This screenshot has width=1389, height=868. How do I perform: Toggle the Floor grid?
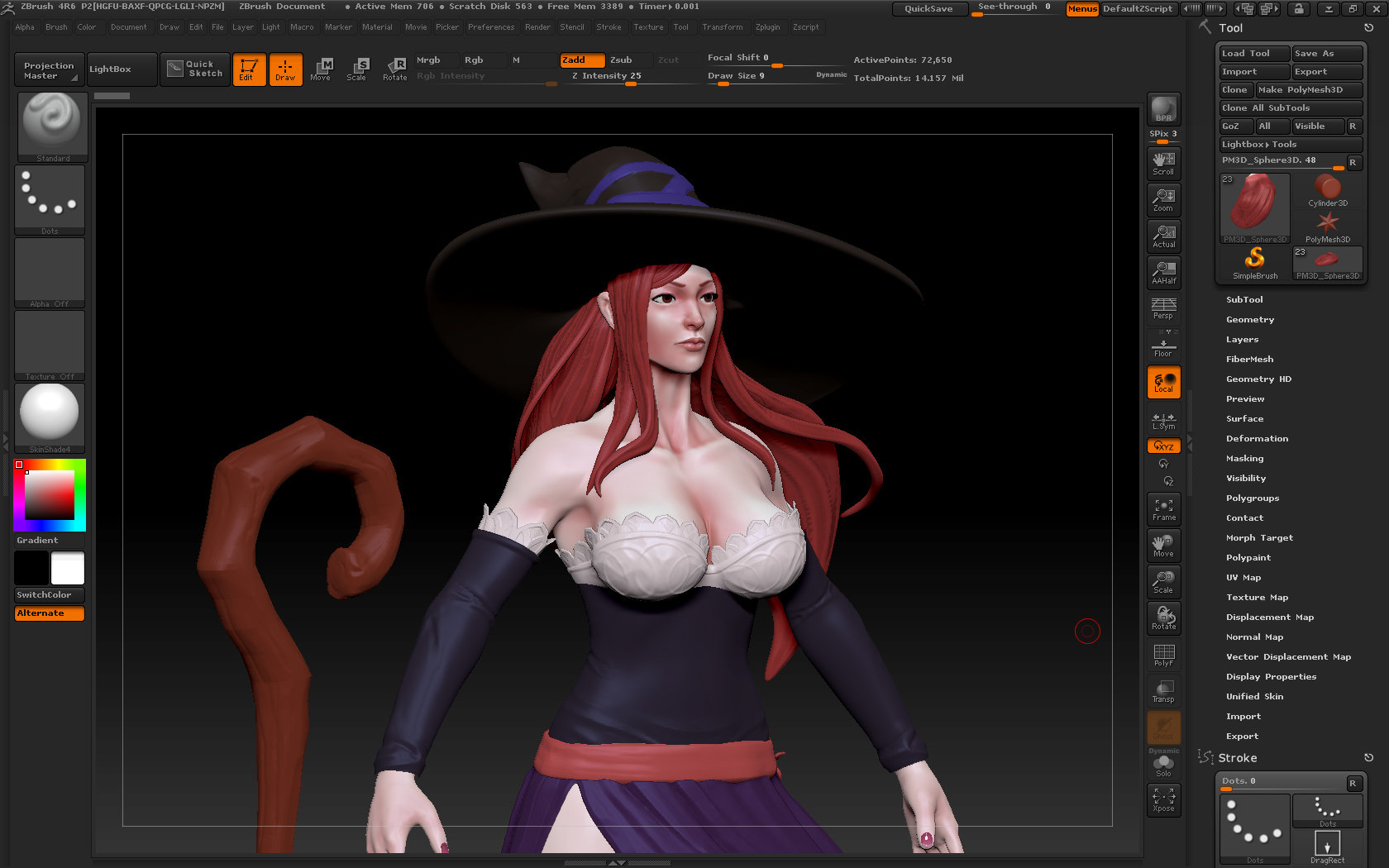[1163, 345]
